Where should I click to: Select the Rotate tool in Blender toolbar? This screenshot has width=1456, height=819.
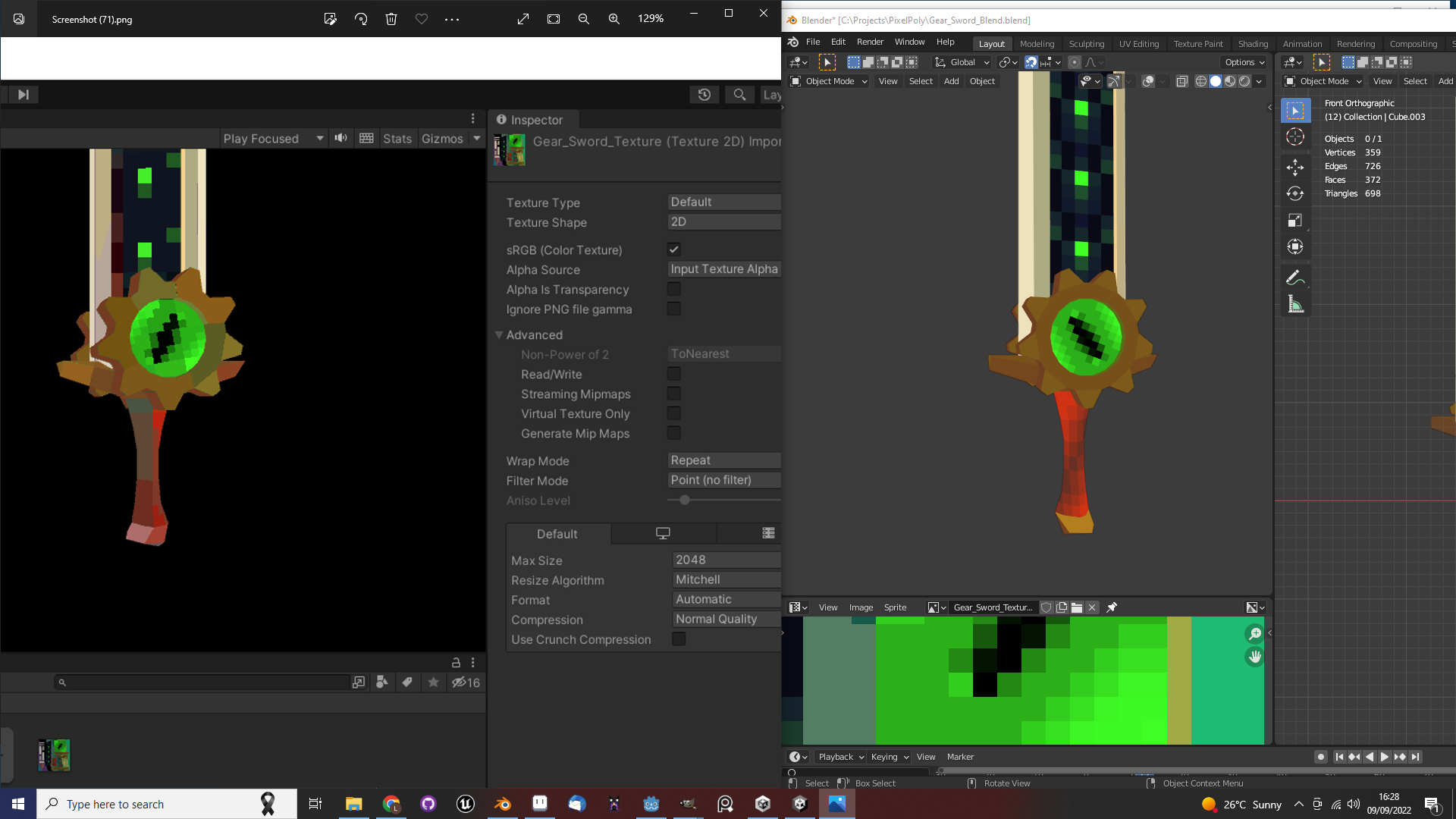(1295, 193)
